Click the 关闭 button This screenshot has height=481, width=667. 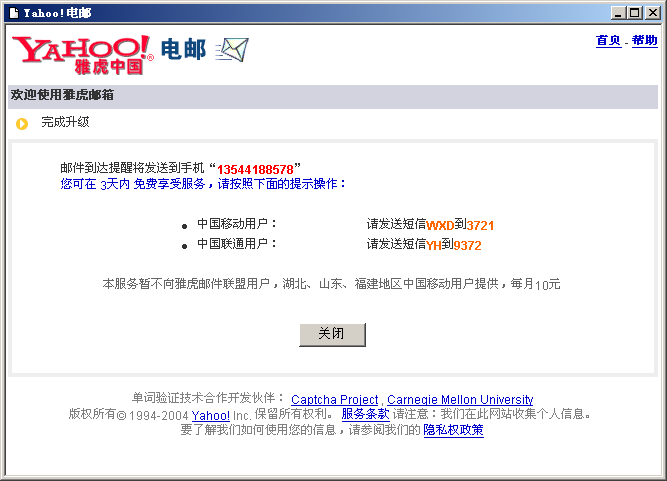coord(332,335)
